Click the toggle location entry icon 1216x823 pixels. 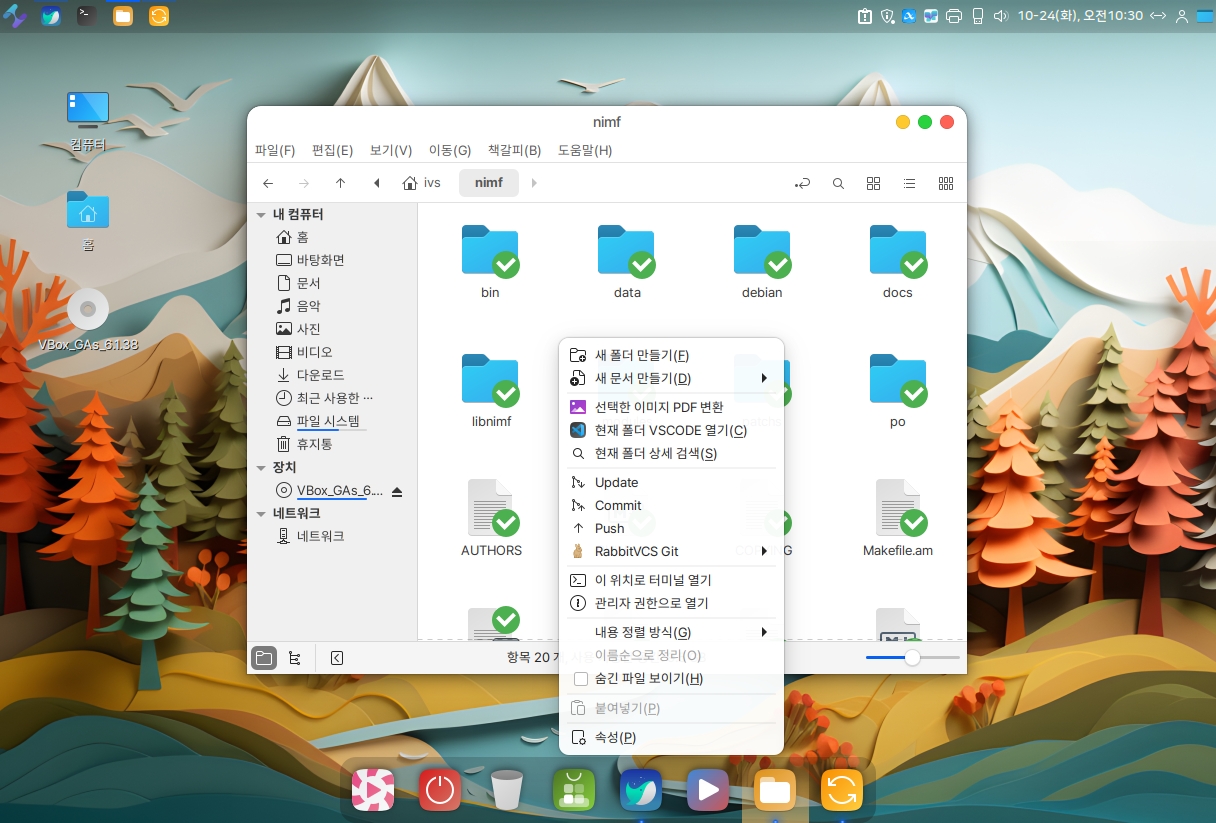[x=802, y=184]
